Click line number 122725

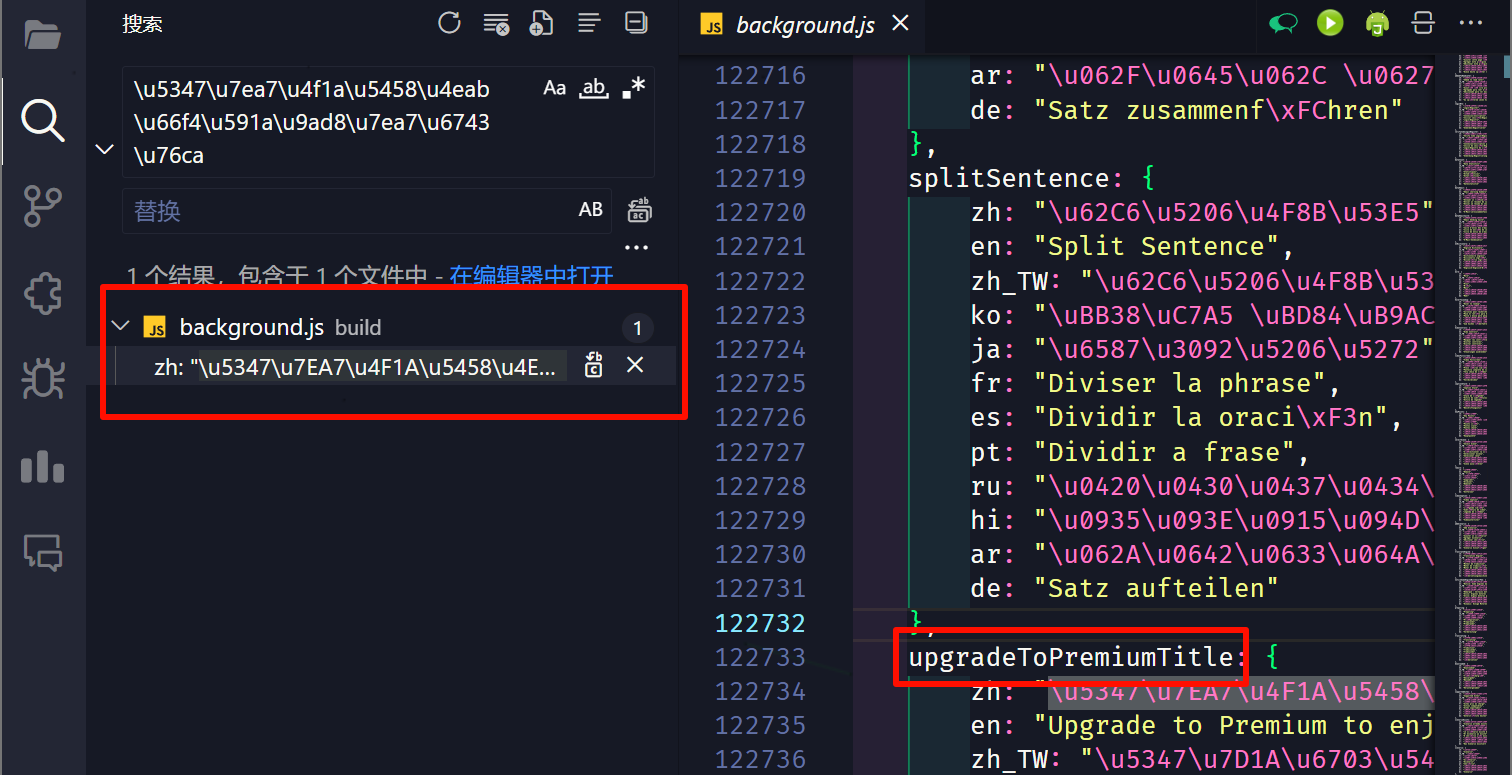[x=760, y=383]
